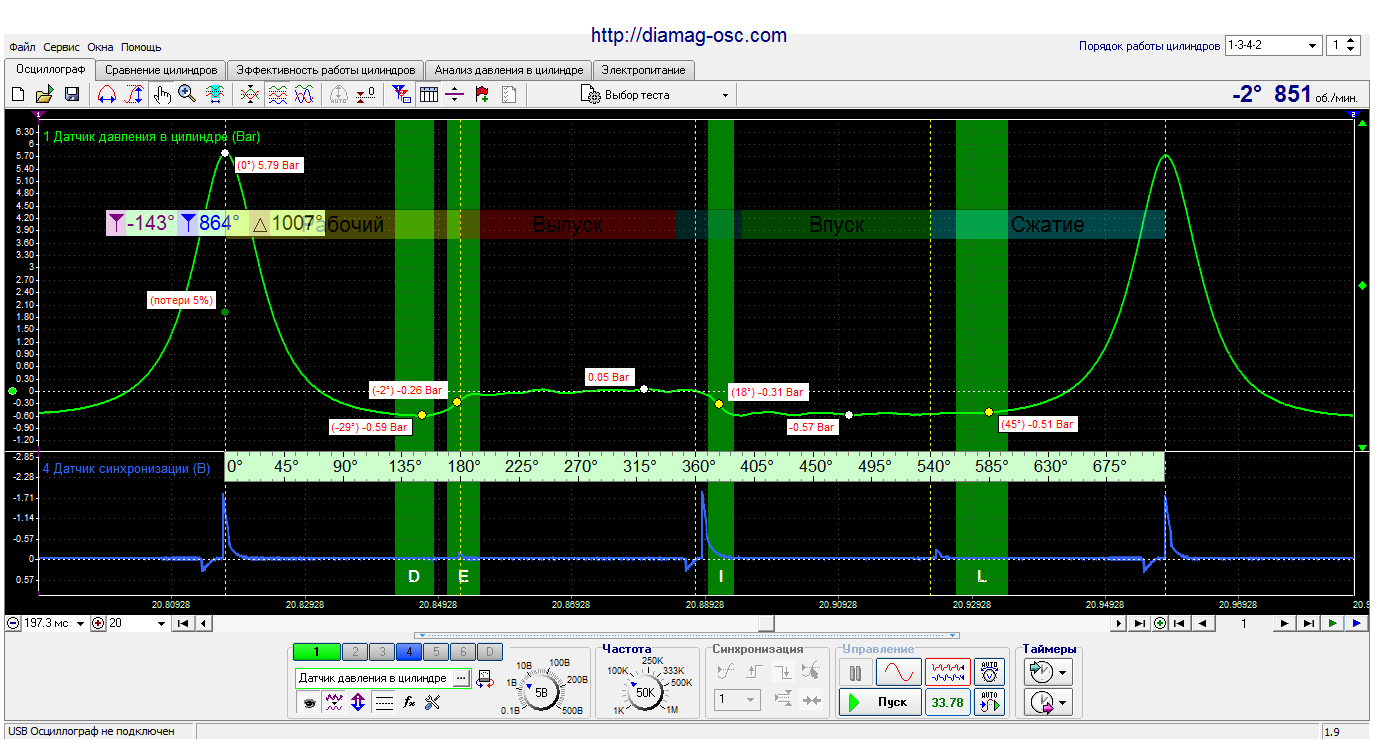The image size is (1382, 744).
Task: Click the horizontal timeline scrollbar thumb
Action: [x=766, y=623]
